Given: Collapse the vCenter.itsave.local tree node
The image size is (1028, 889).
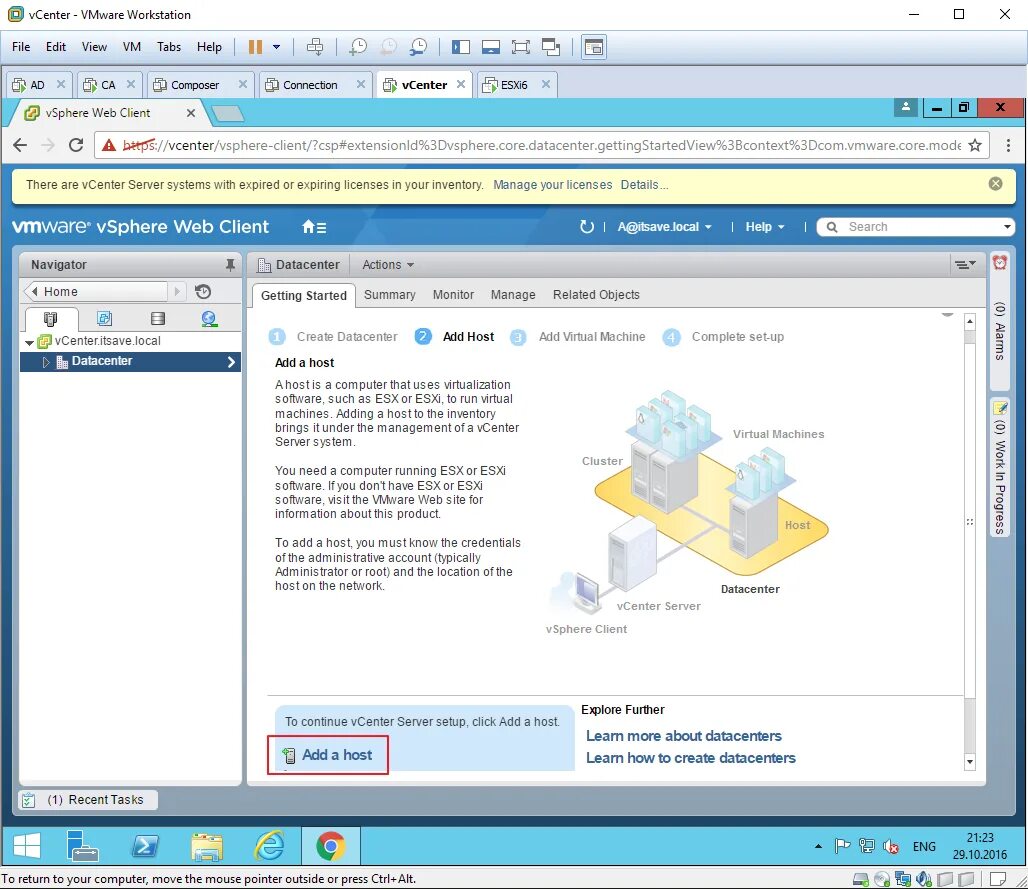Looking at the screenshot, I should pyautogui.click(x=30, y=342).
